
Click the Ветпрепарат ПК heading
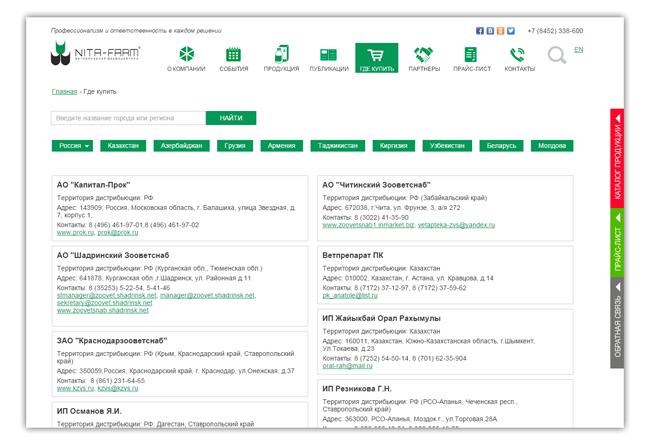(353, 255)
